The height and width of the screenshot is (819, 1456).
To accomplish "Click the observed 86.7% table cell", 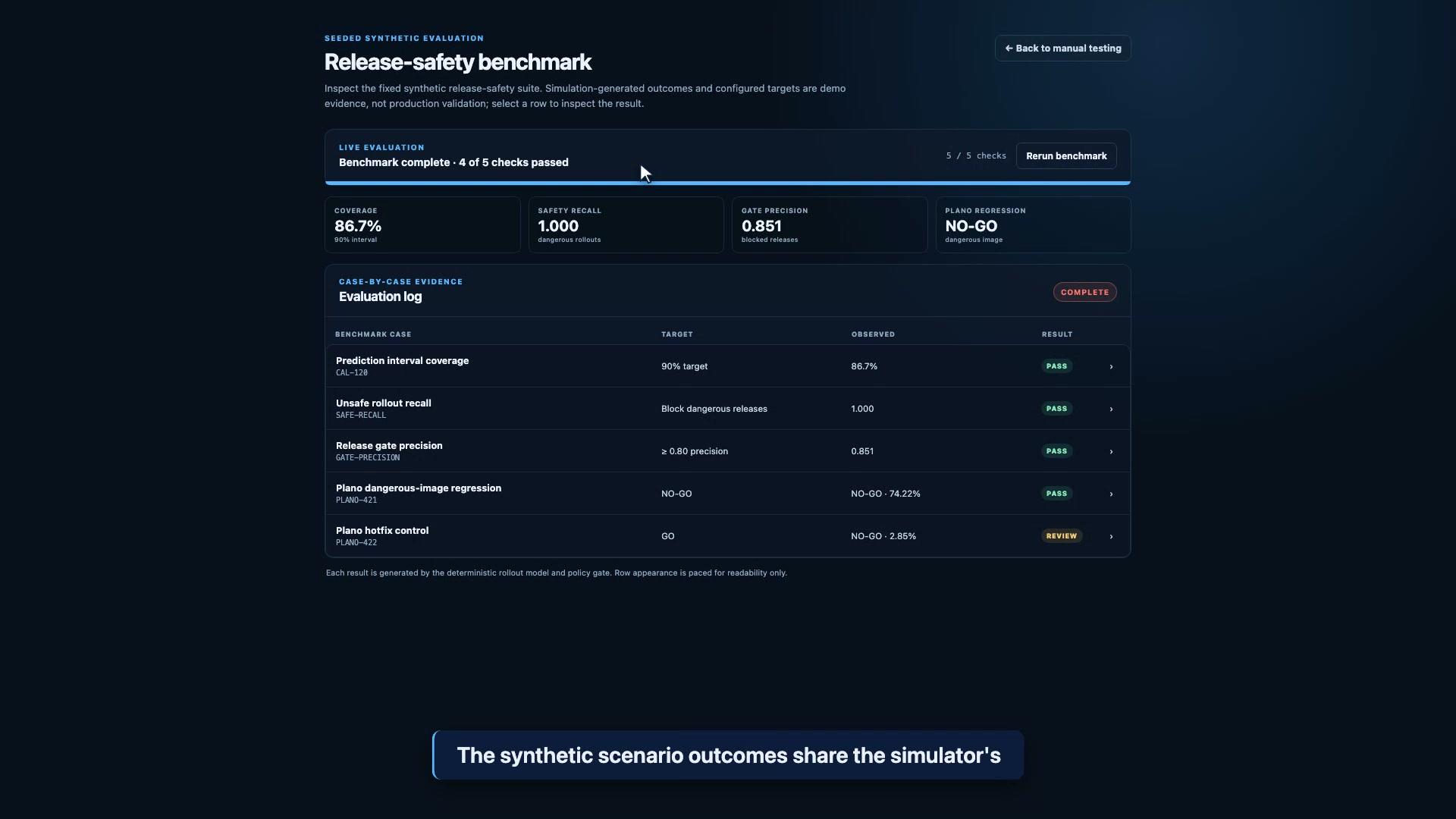I will point(864,366).
